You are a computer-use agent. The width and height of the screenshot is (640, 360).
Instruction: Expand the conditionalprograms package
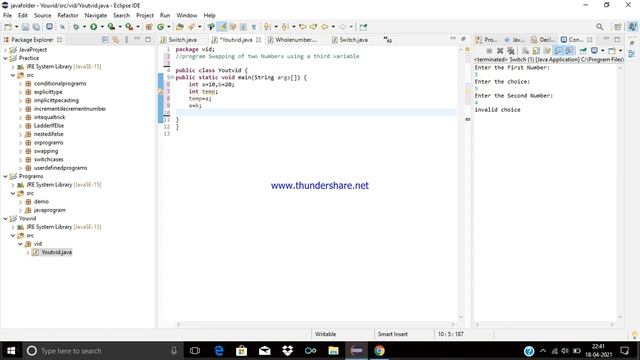point(20,84)
